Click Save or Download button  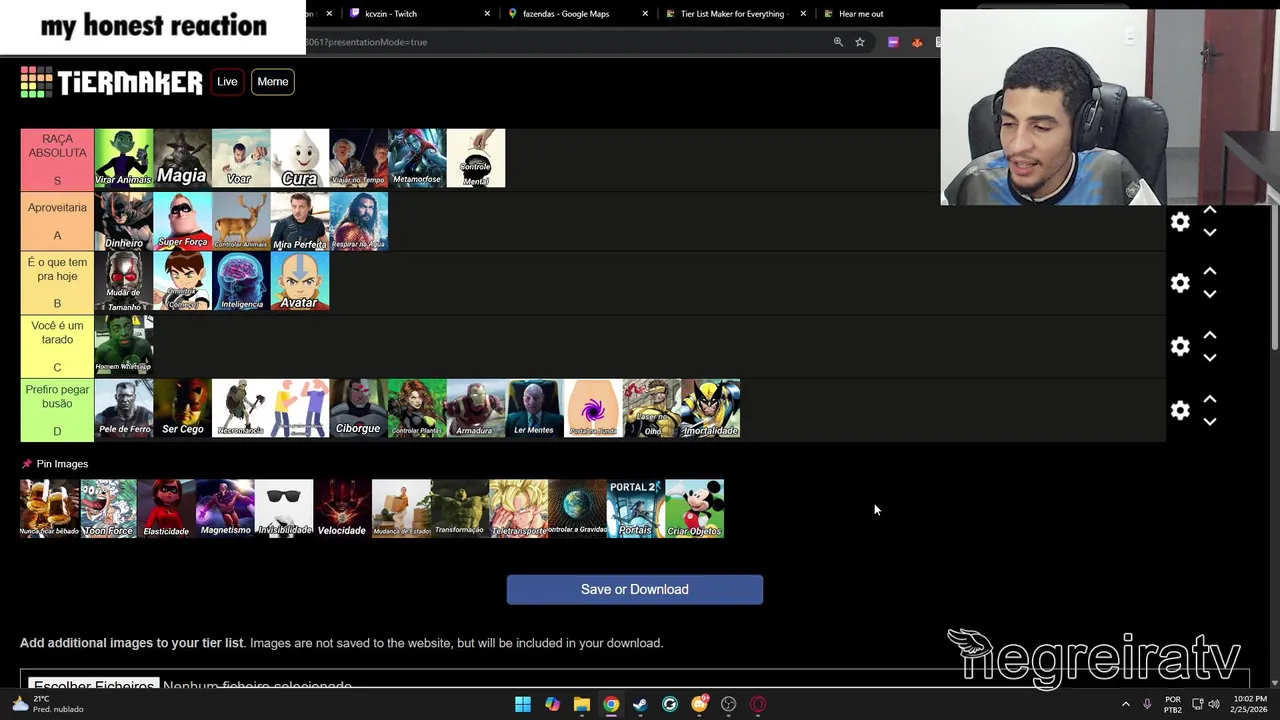click(x=635, y=590)
